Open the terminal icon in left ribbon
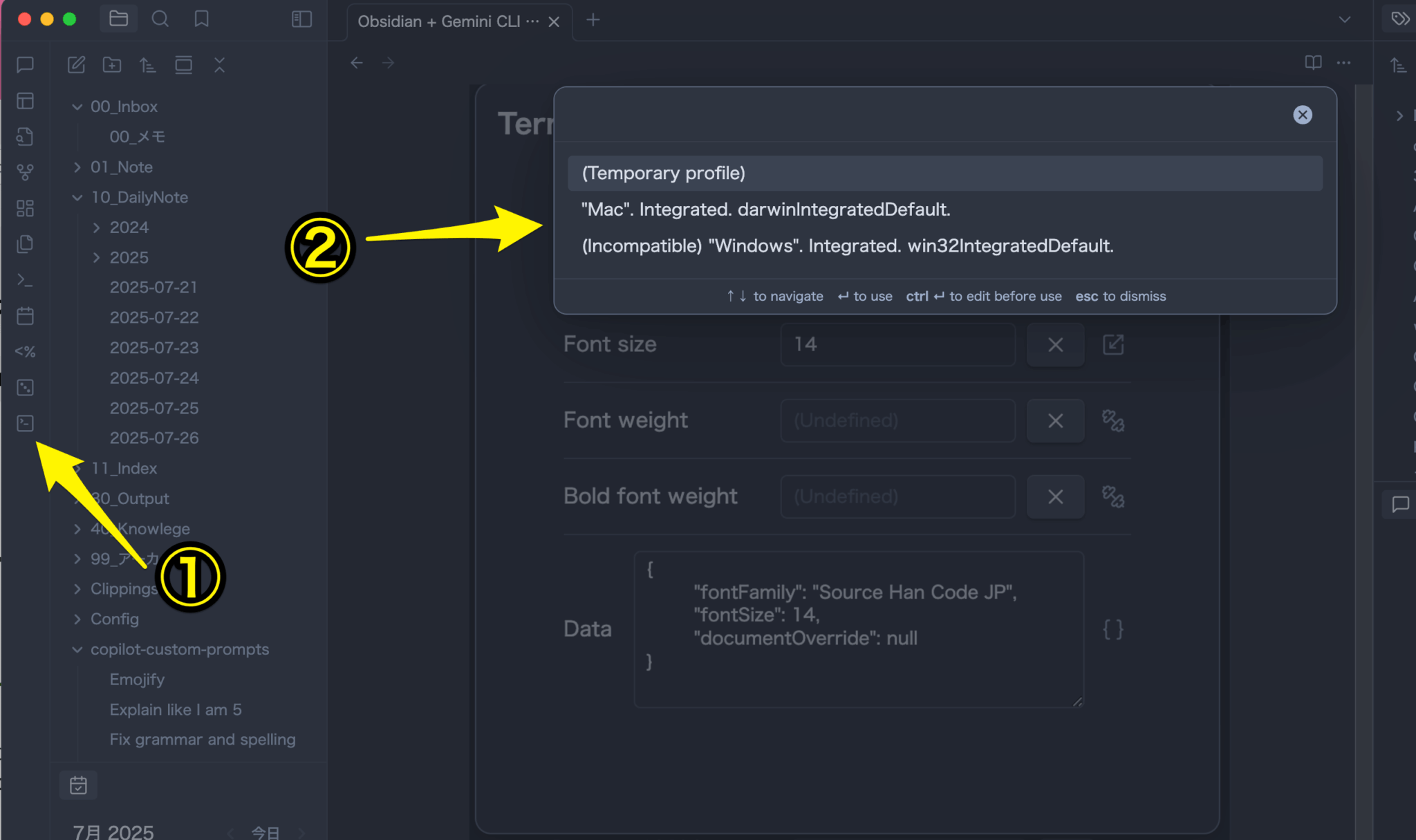Image resolution: width=1416 pixels, height=840 pixels. click(x=26, y=423)
